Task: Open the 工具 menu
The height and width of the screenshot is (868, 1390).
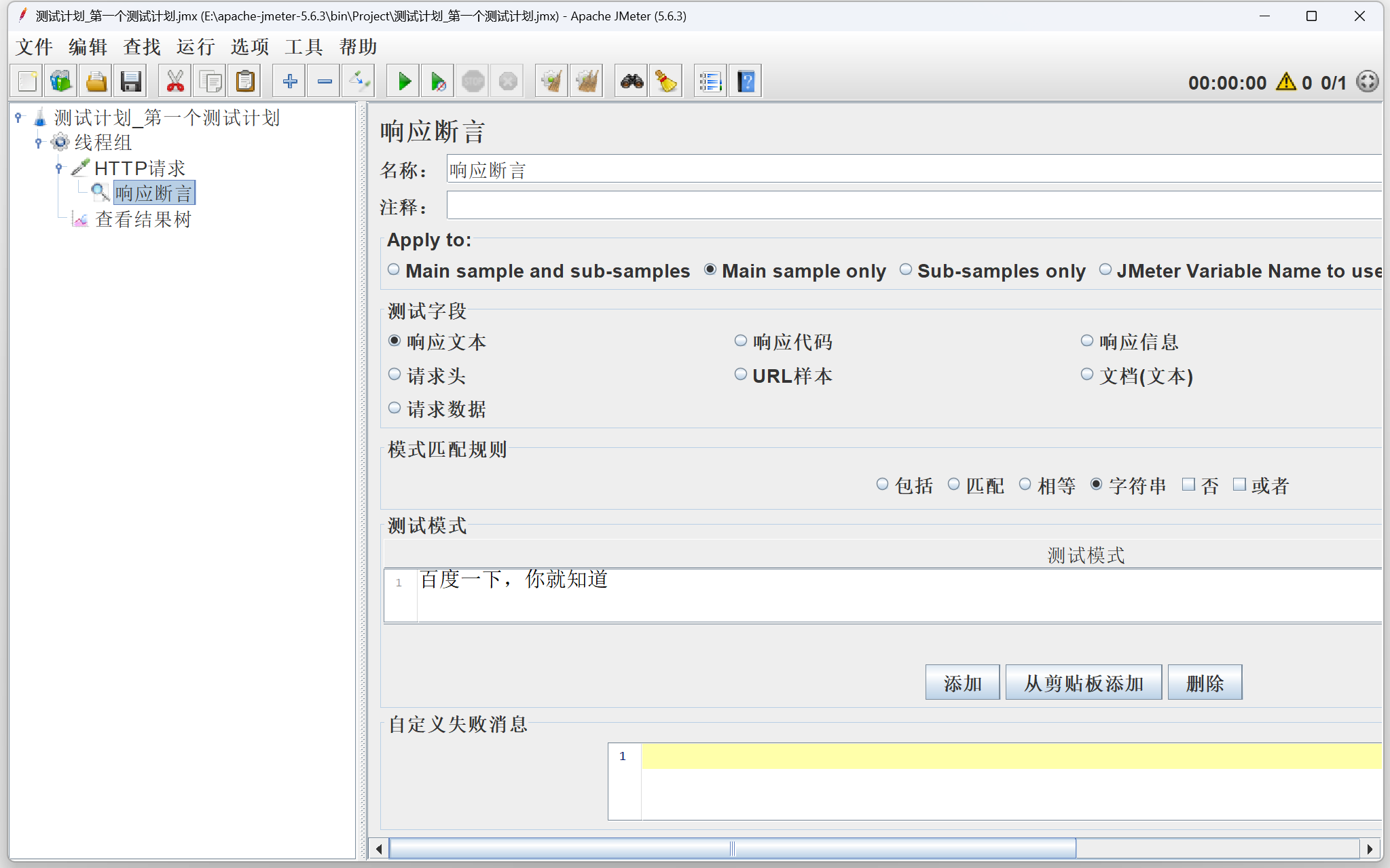Action: [304, 47]
